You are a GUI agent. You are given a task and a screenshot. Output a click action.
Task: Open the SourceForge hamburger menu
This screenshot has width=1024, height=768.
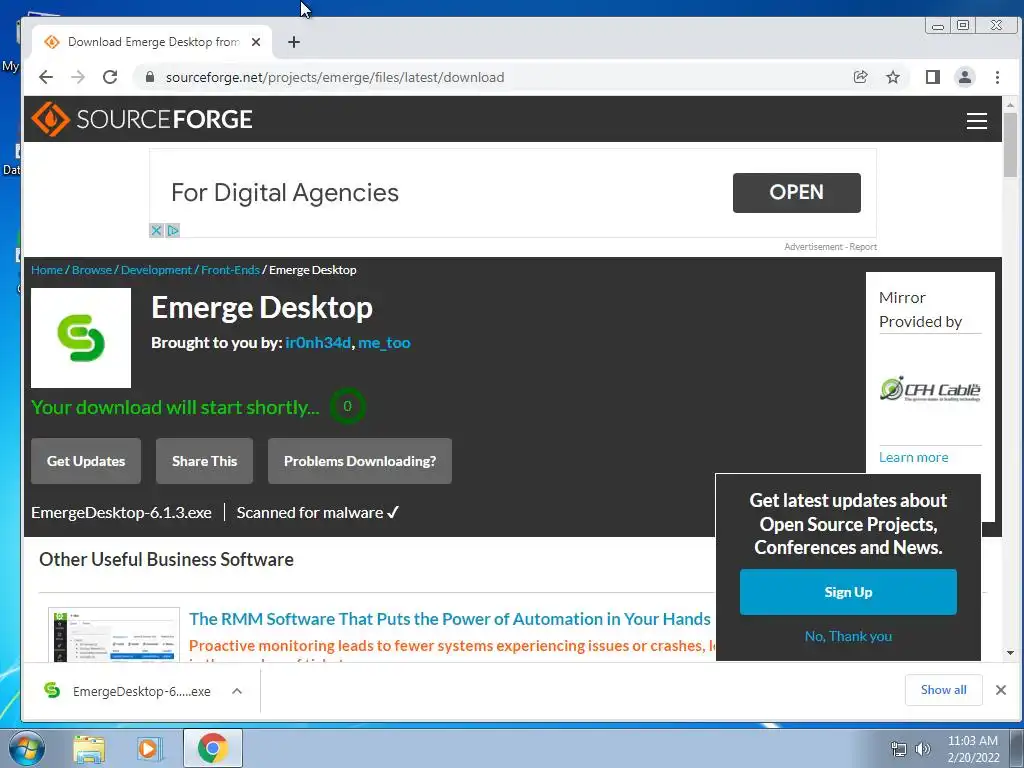click(x=976, y=121)
